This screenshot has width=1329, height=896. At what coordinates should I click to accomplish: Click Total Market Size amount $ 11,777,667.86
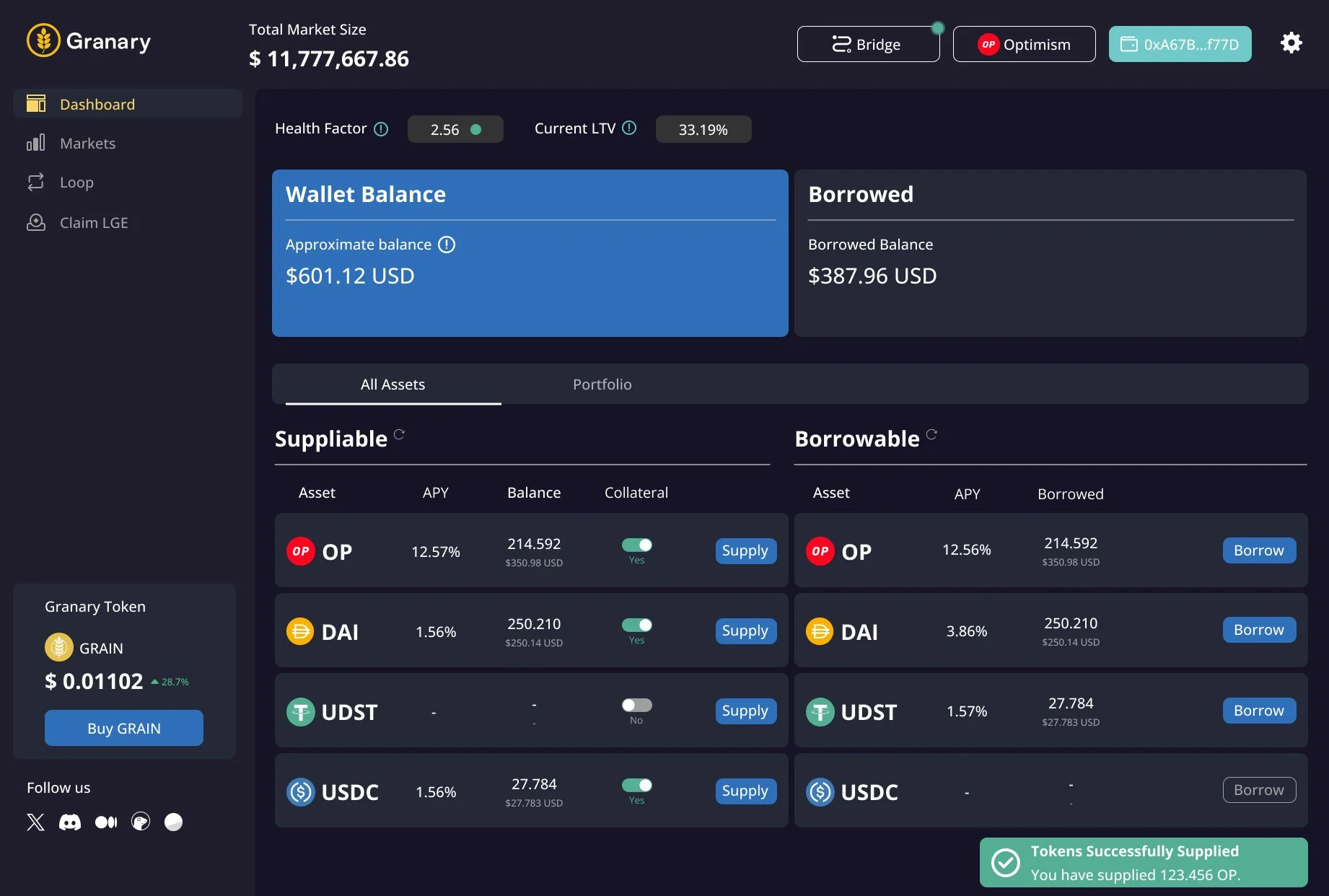tap(329, 58)
